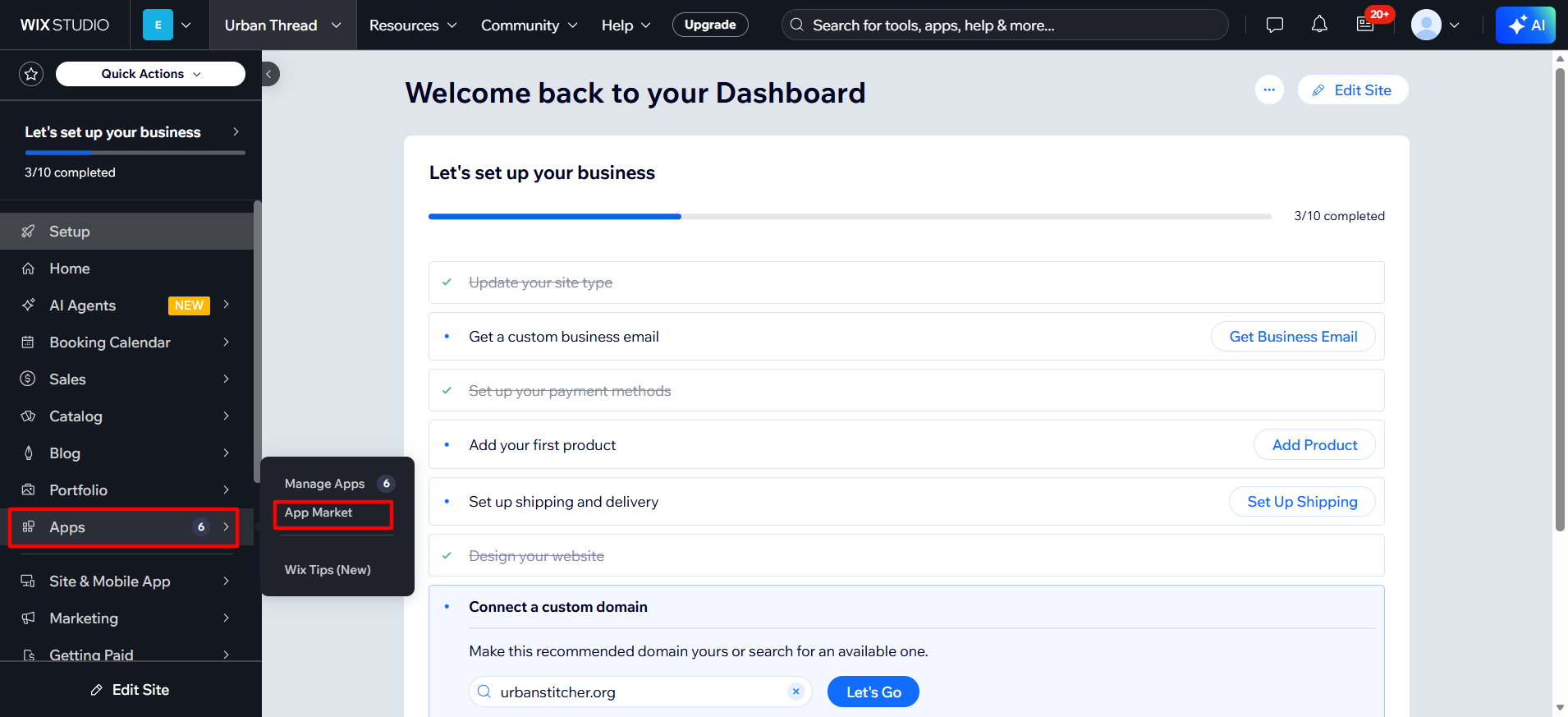Viewport: 1568px width, 717px height.
Task: Expand the Portfolio submenu arrow
Action: point(226,489)
